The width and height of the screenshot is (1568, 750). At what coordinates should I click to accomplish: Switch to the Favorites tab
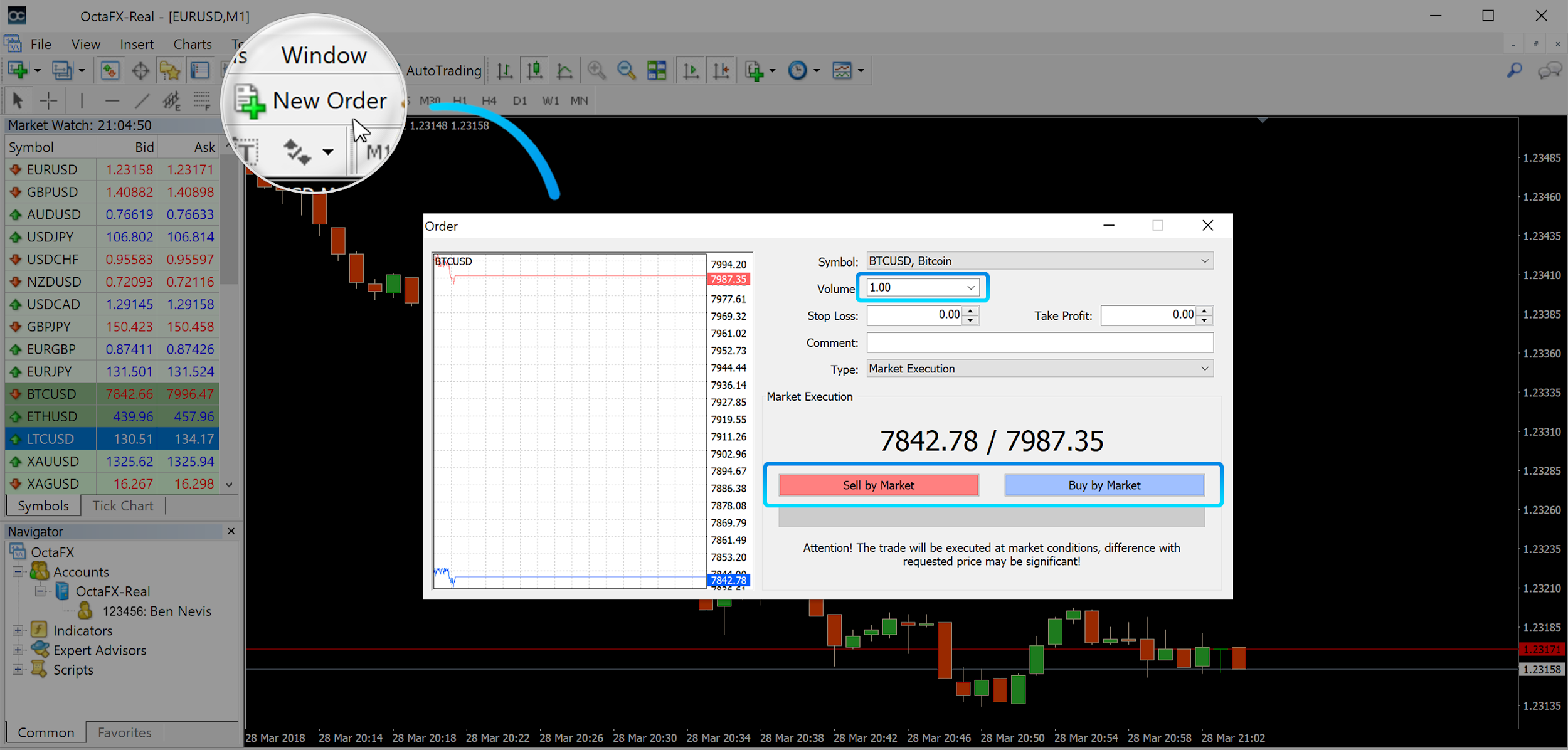click(x=119, y=734)
